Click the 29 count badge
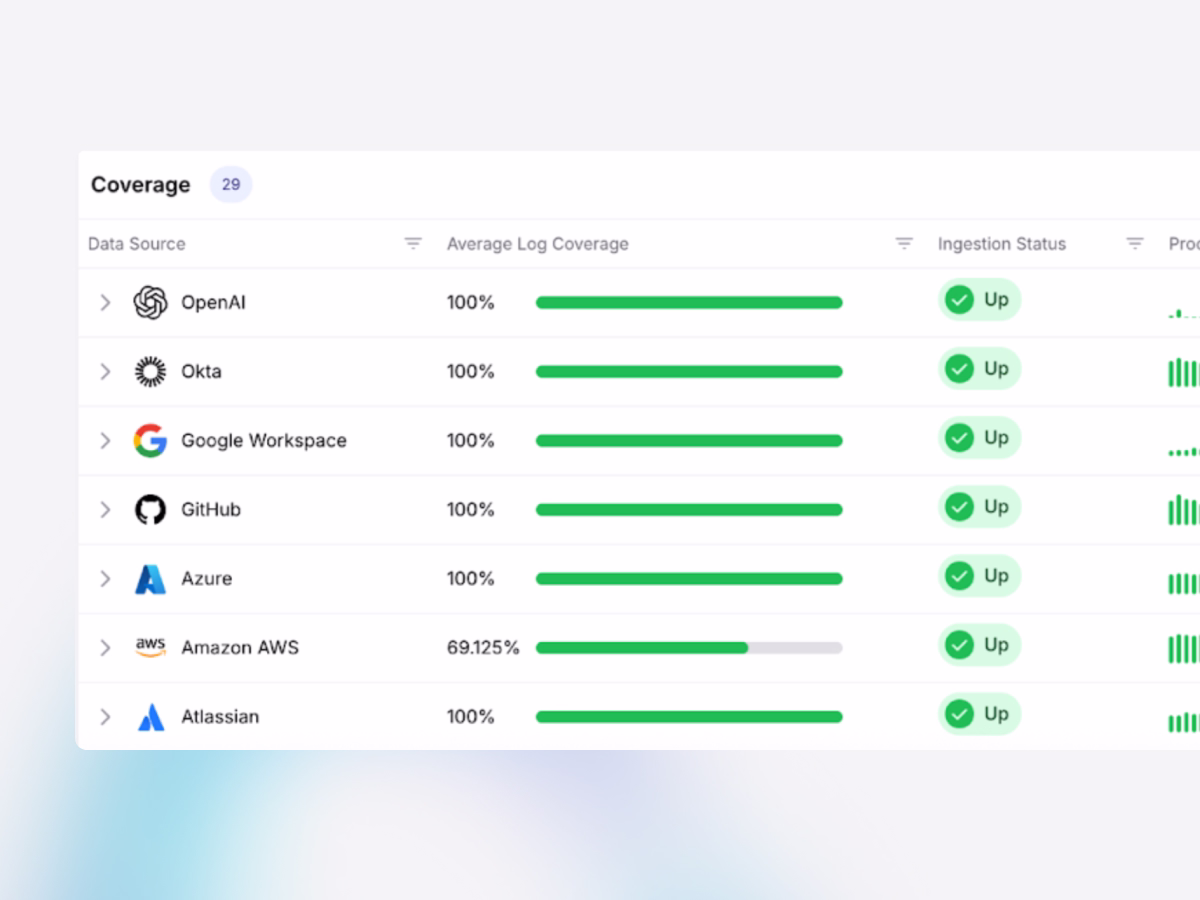Screen dimensions: 1200x900 click(231, 184)
